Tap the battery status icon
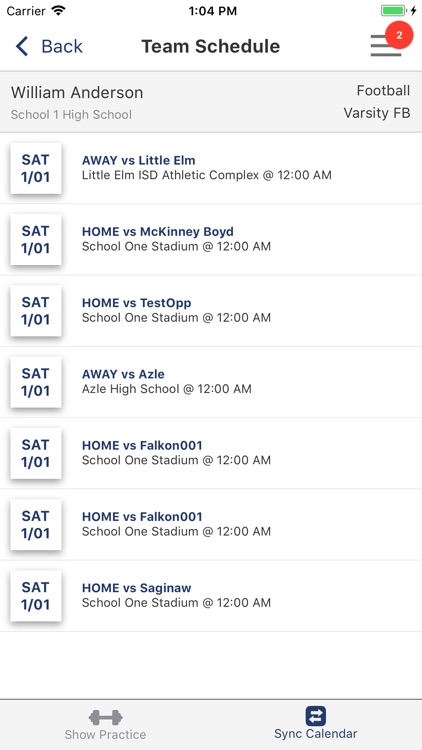 tap(393, 11)
